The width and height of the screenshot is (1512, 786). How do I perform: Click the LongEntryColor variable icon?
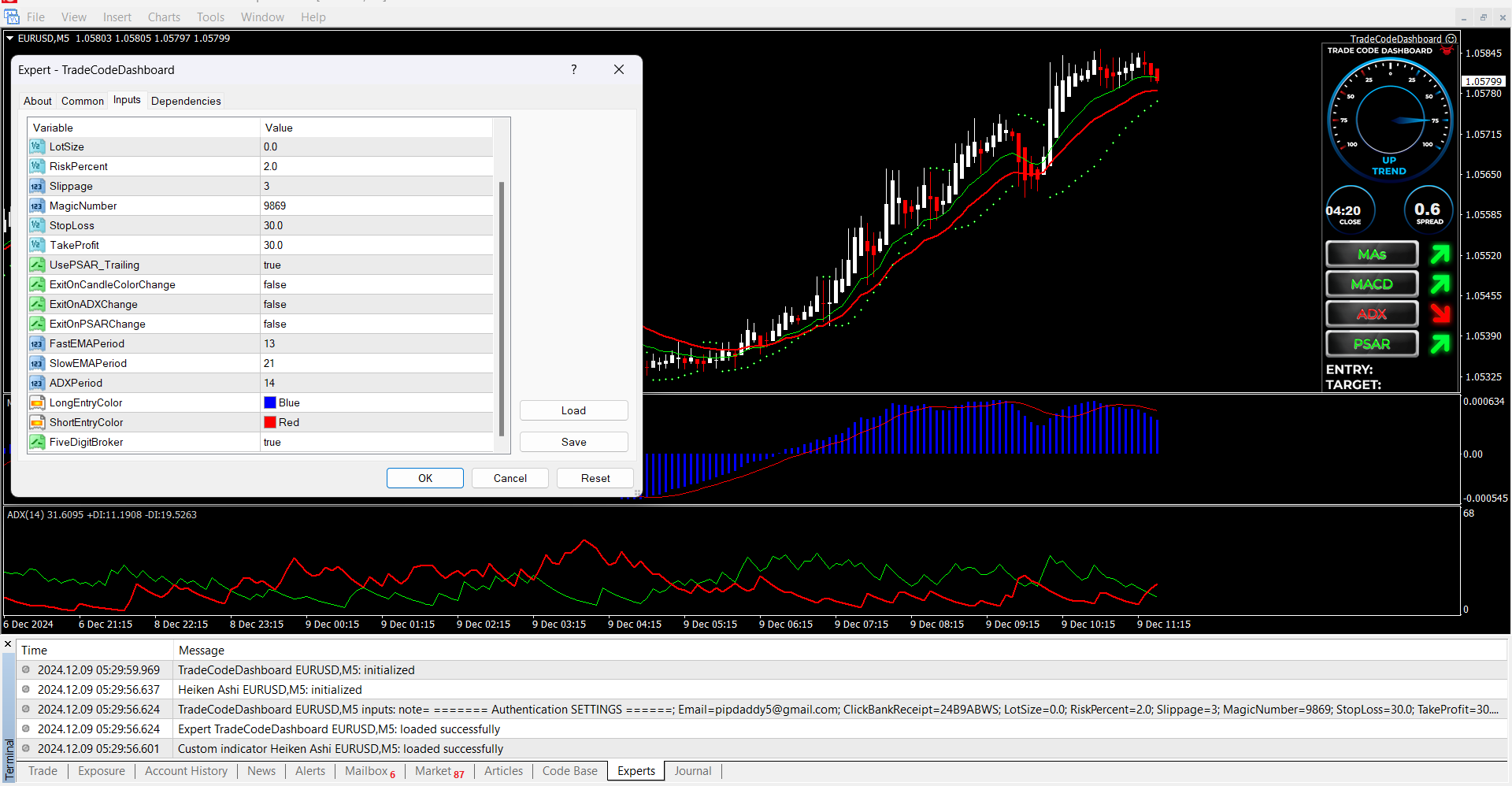click(37, 402)
